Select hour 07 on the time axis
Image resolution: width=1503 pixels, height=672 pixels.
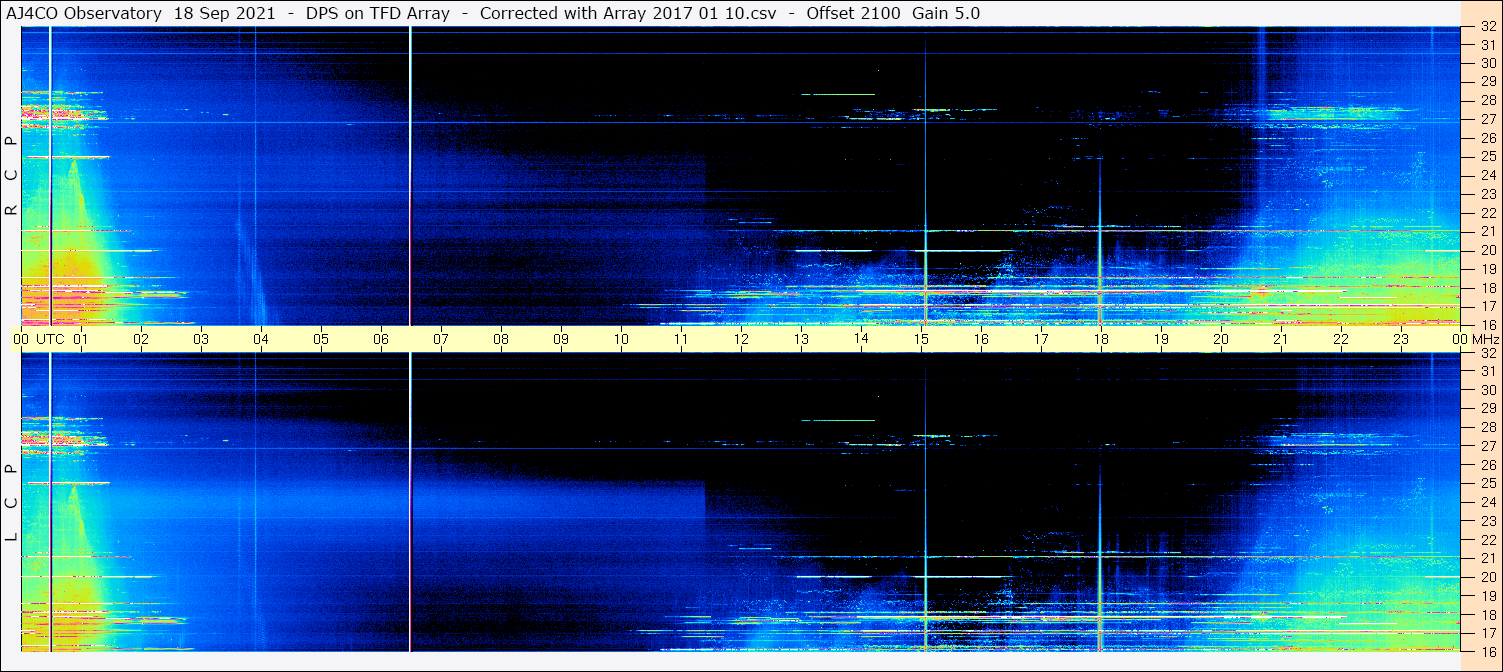tap(441, 339)
